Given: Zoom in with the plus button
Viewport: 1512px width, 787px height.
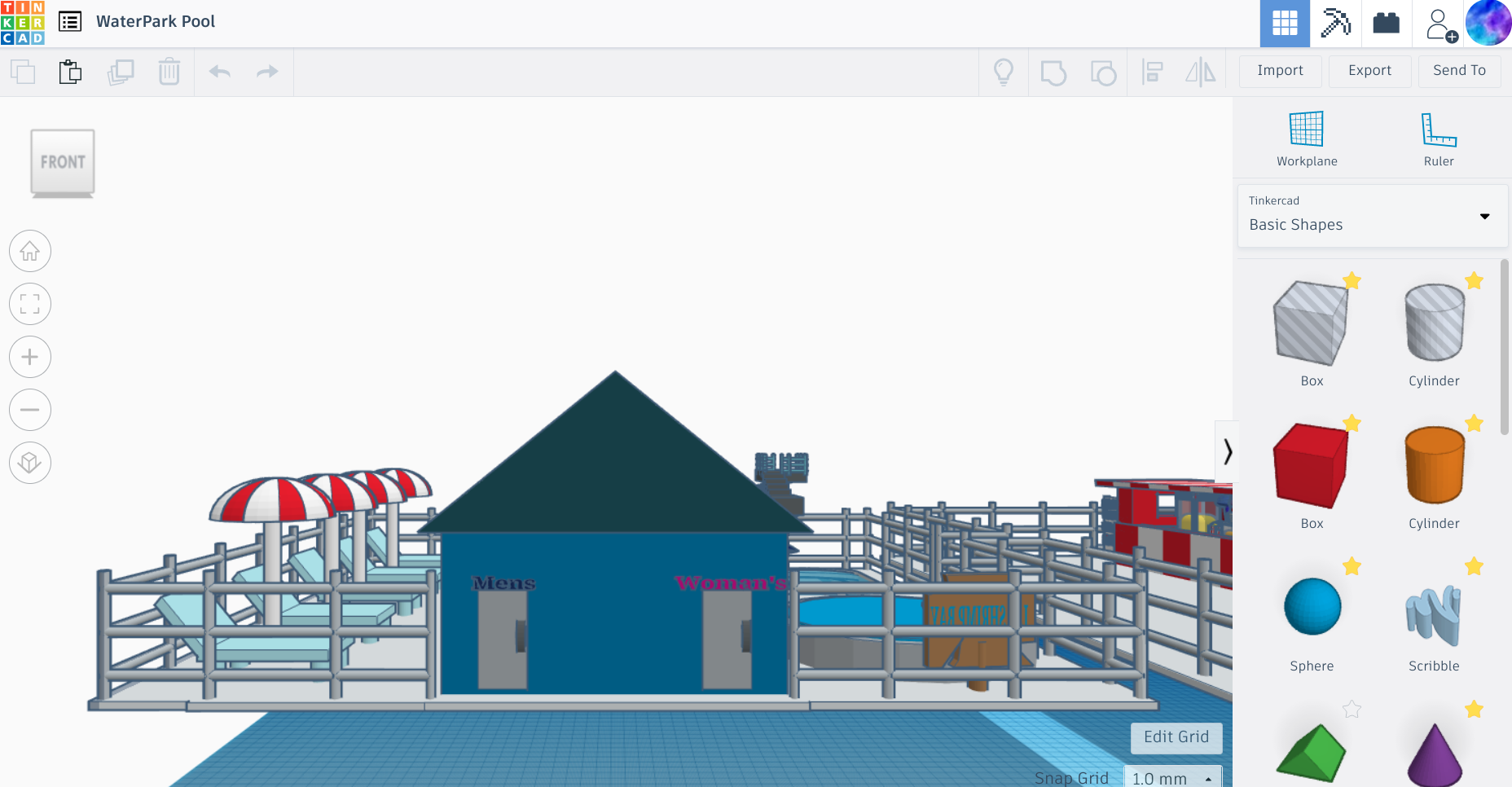Looking at the screenshot, I should 30,357.
